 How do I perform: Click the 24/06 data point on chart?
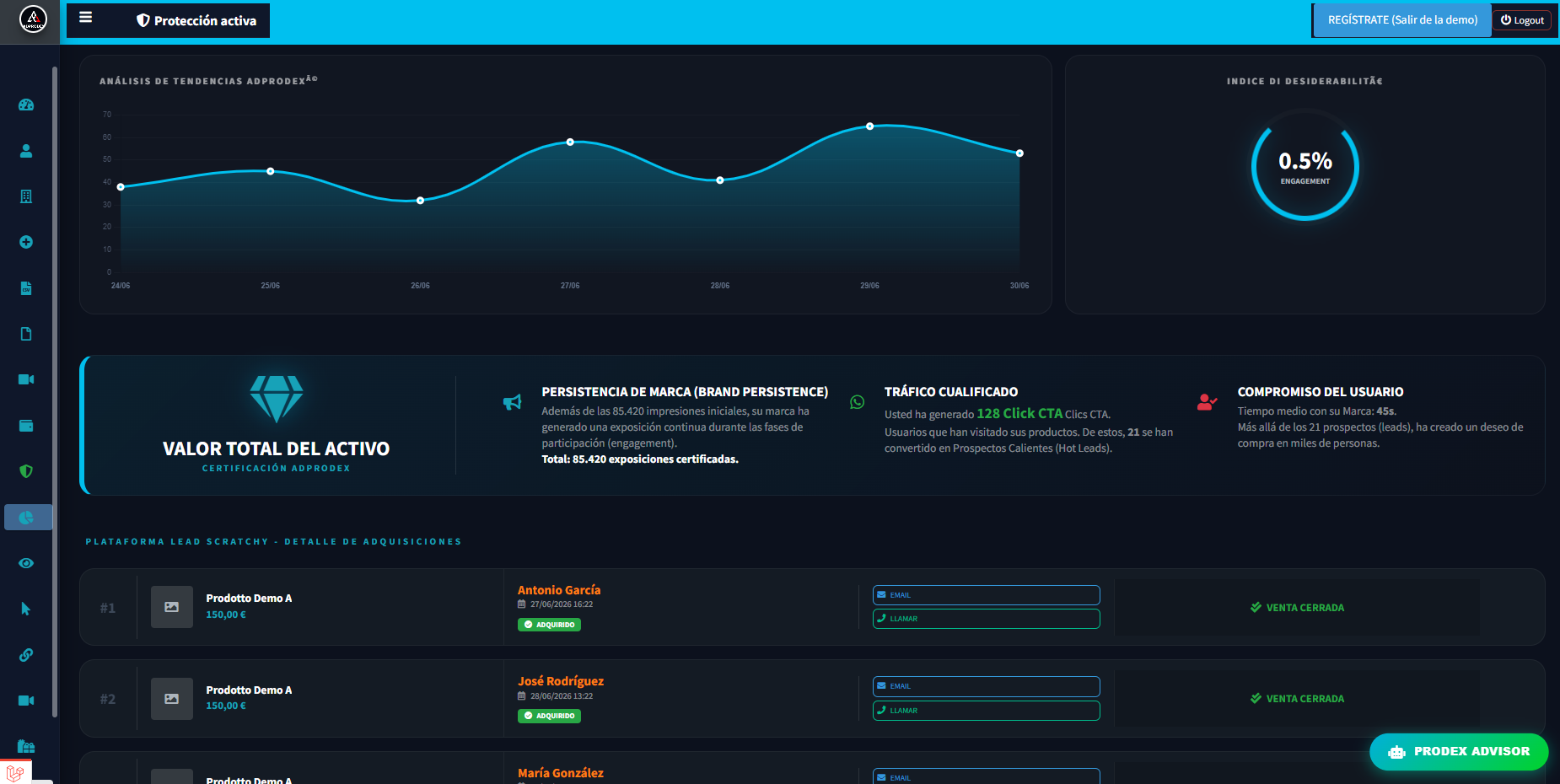point(121,187)
